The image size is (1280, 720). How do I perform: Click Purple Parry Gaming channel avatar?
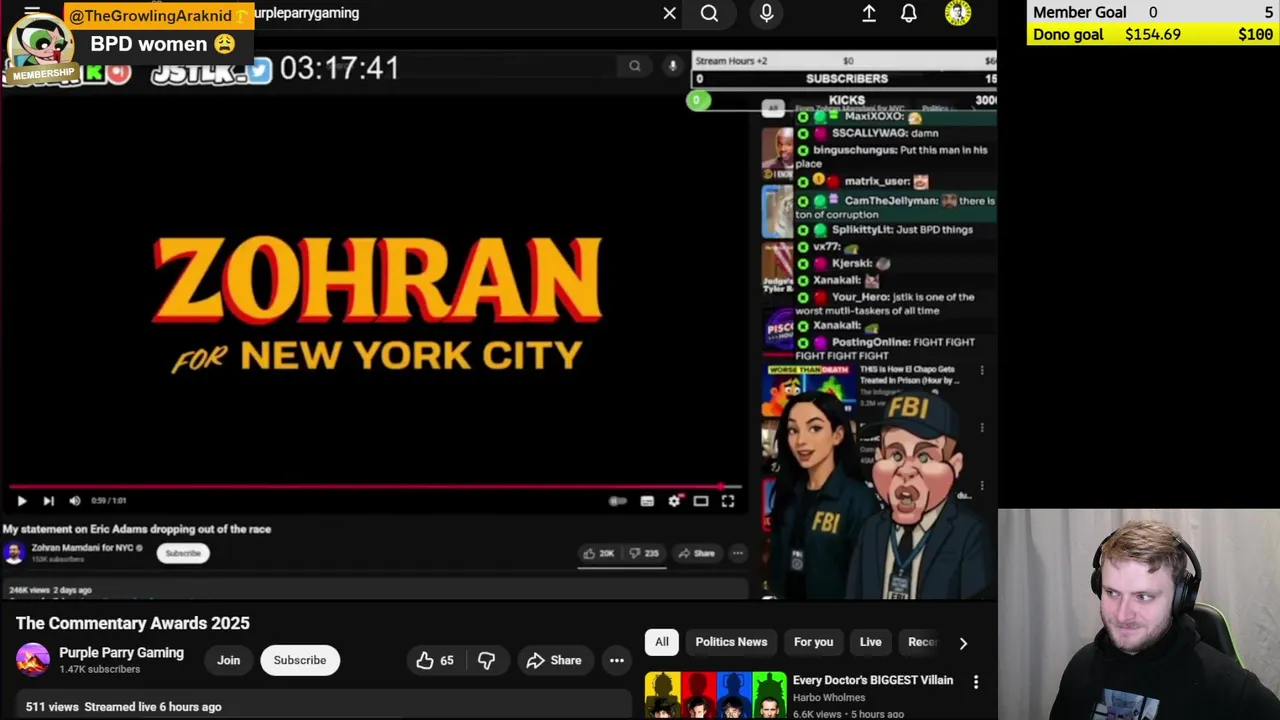[32, 660]
